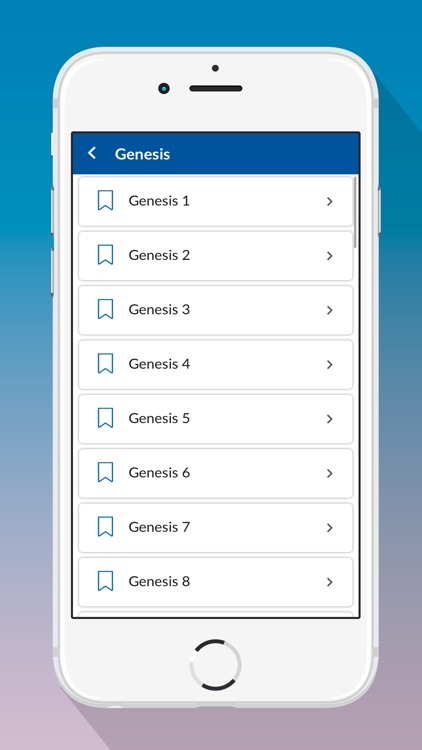This screenshot has width=422, height=750.
Task: Go back using the header arrow
Action: (x=92, y=154)
